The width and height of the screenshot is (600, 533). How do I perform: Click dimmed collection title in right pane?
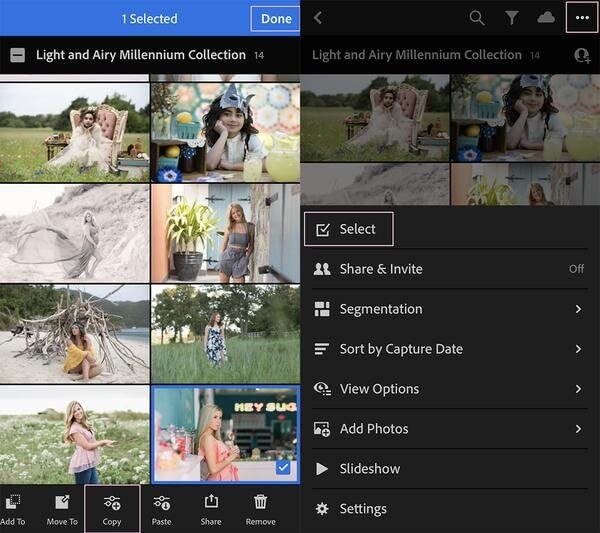417,55
